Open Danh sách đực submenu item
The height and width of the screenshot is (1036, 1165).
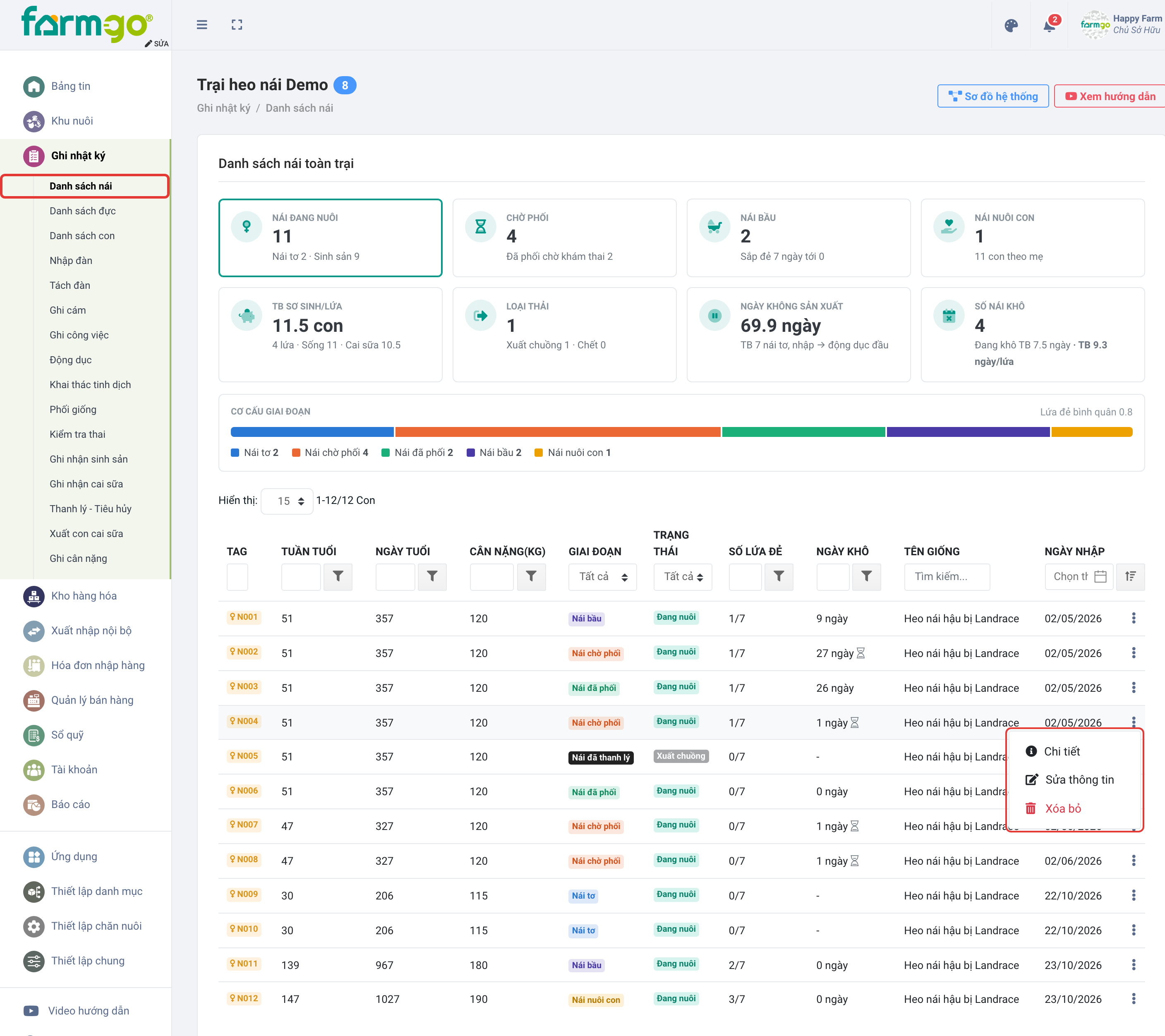[83, 211]
